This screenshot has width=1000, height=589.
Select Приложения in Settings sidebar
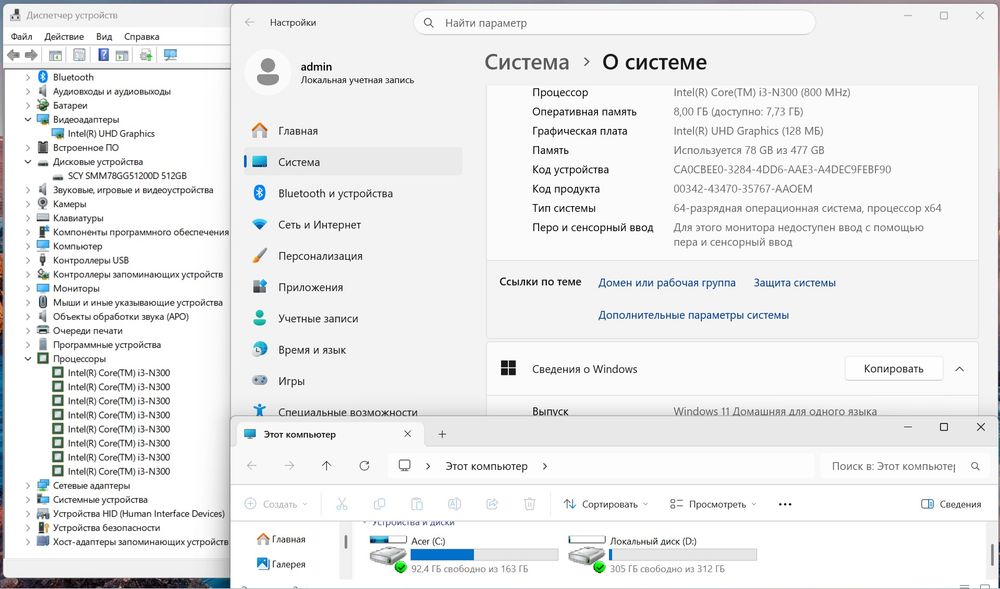(x=353, y=287)
